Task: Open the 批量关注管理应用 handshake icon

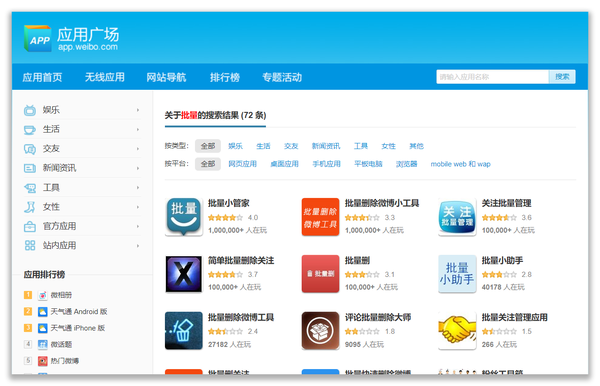Action: tap(457, 331)
